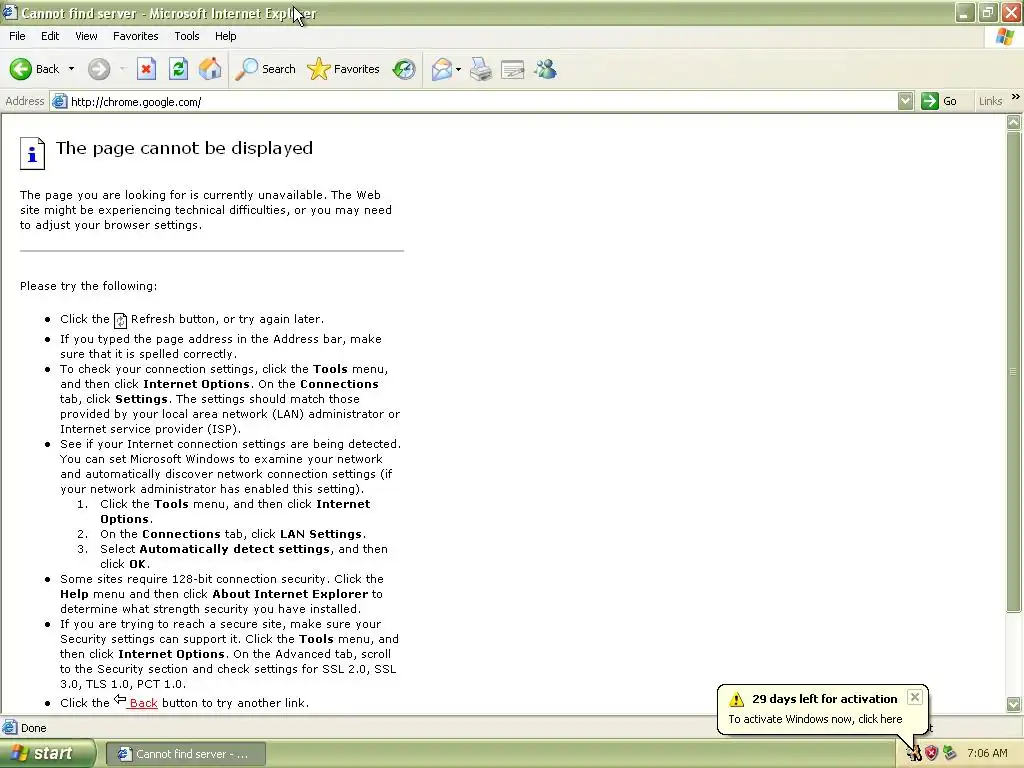
Task: Click the vertical scrollbar down arrow
Action: pos(1014,704)
